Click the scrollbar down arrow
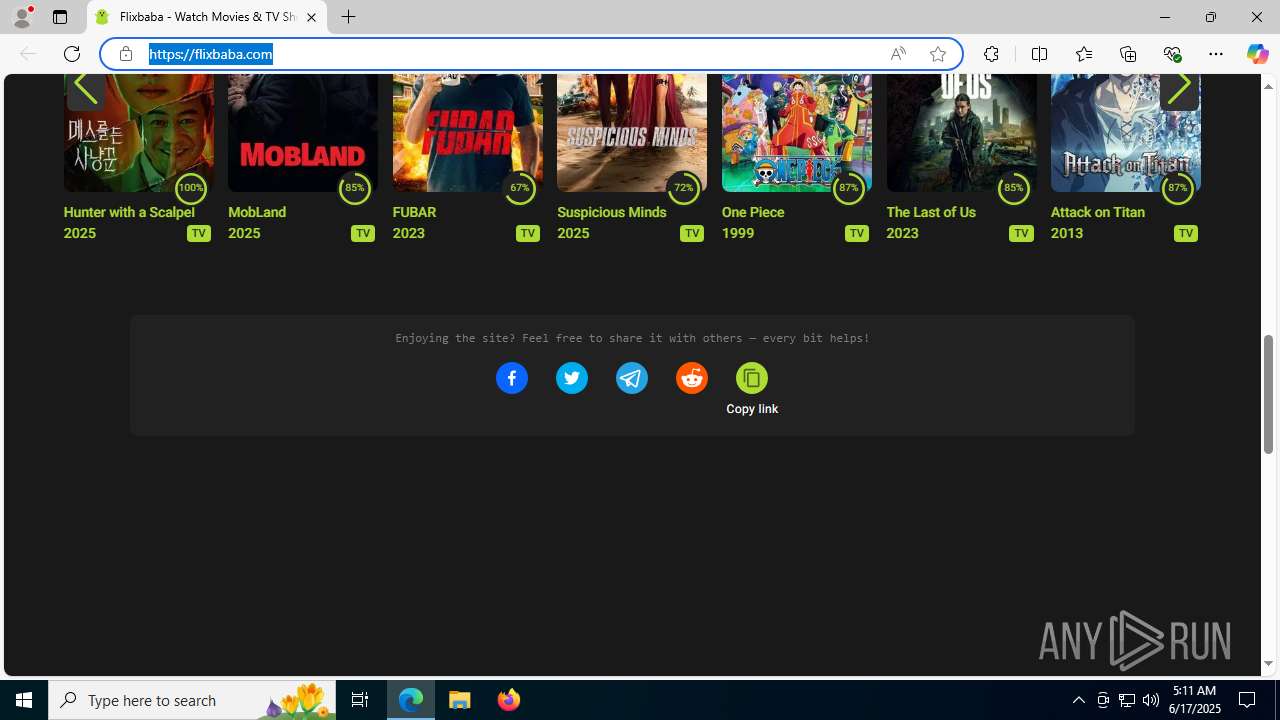Image resolution: width=1280 pixels, height=720 pixels. pyautogui.click(x=1268, y=664)
